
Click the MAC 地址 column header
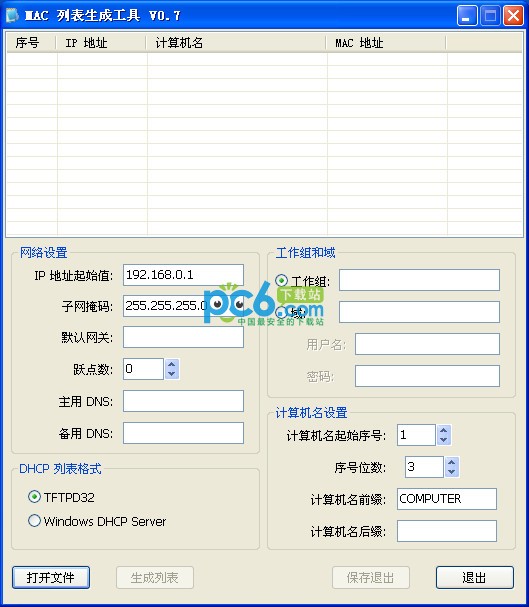(387, 43)
